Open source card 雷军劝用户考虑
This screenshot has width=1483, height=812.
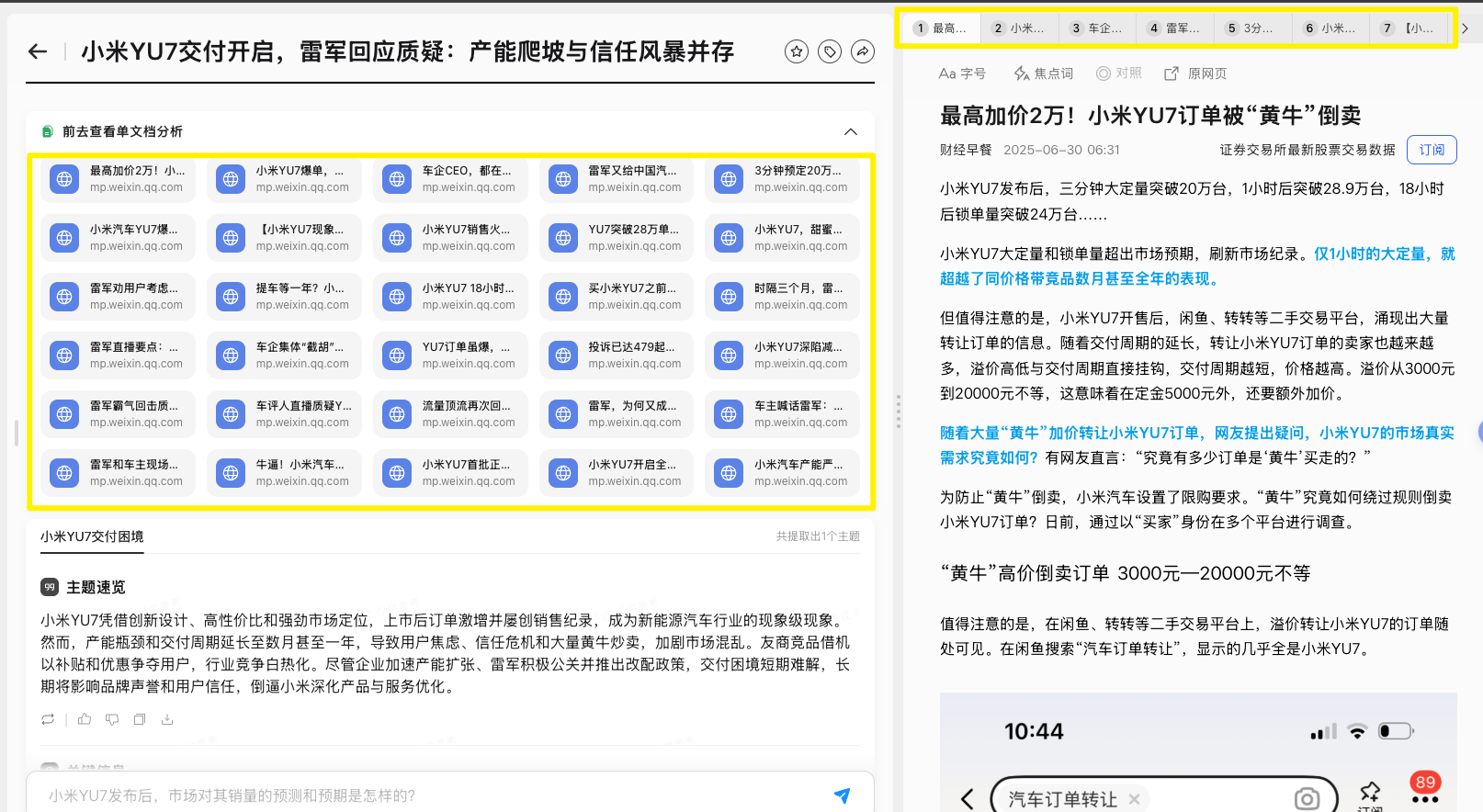tap(118, 297)
